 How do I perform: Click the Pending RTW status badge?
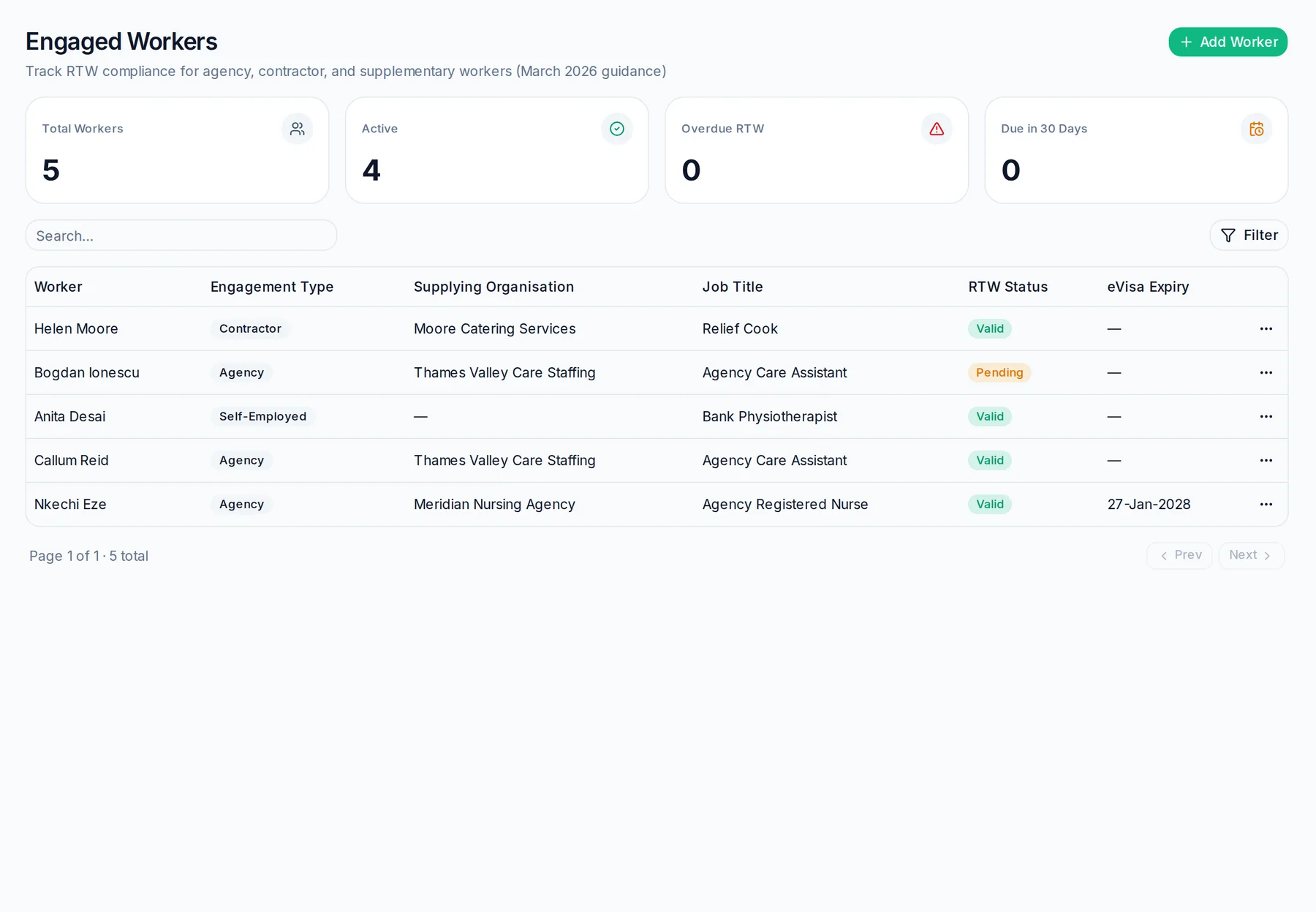tap(999, 372)
